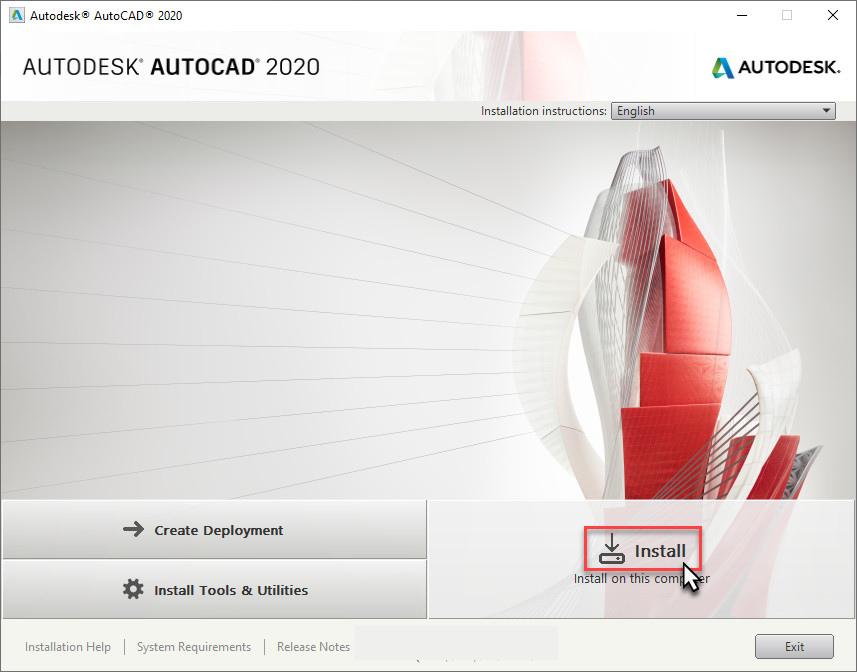
Task: Click the Autodesk logo at top right
Action: (x=773, y=69)
